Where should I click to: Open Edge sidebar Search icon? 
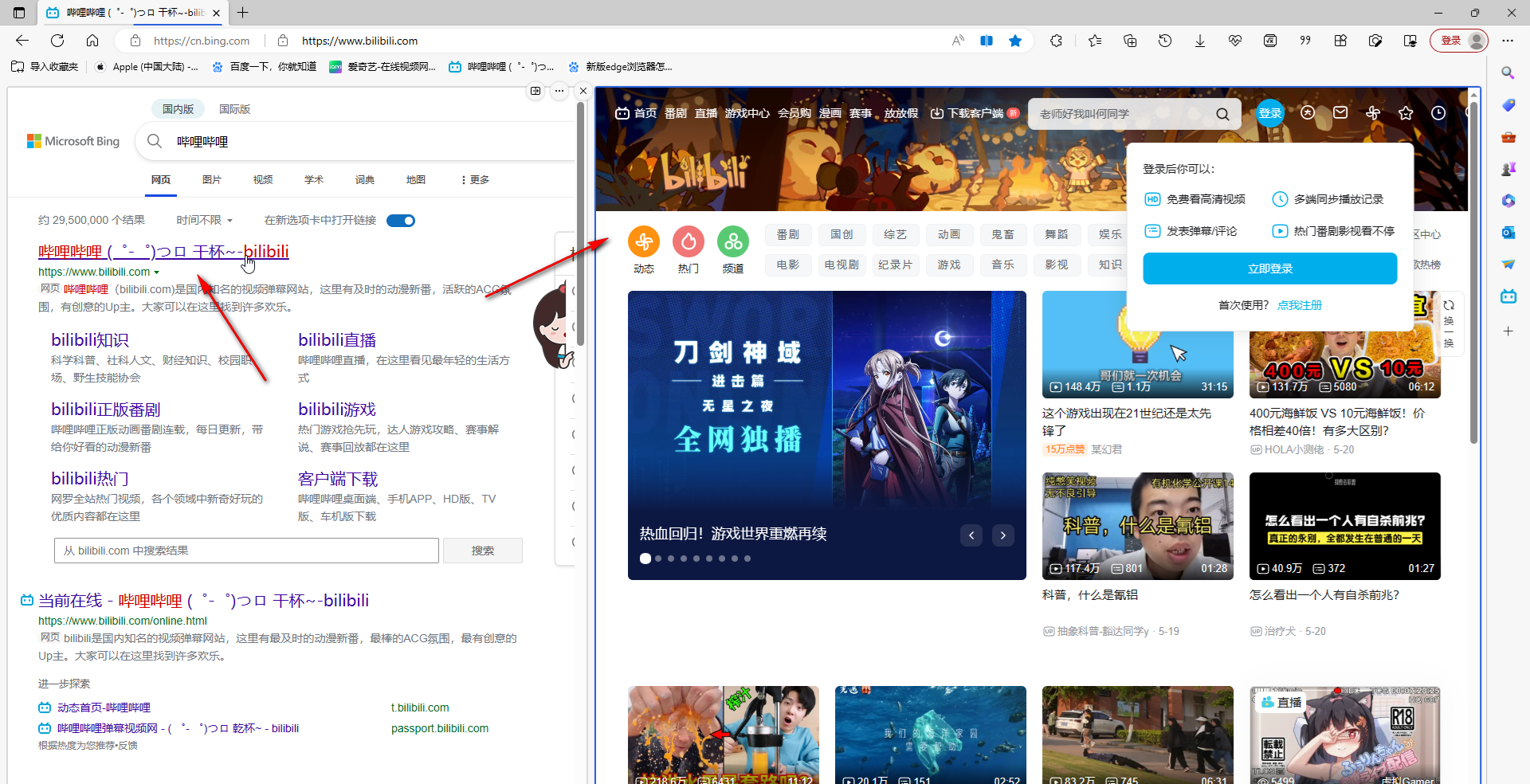[1508, 73]
